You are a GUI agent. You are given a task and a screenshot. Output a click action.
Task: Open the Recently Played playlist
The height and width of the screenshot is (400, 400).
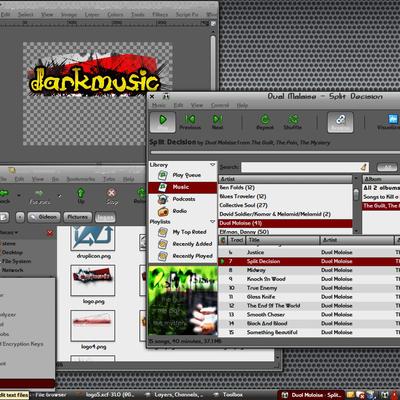pyautogui.click(x=183, y=256)
